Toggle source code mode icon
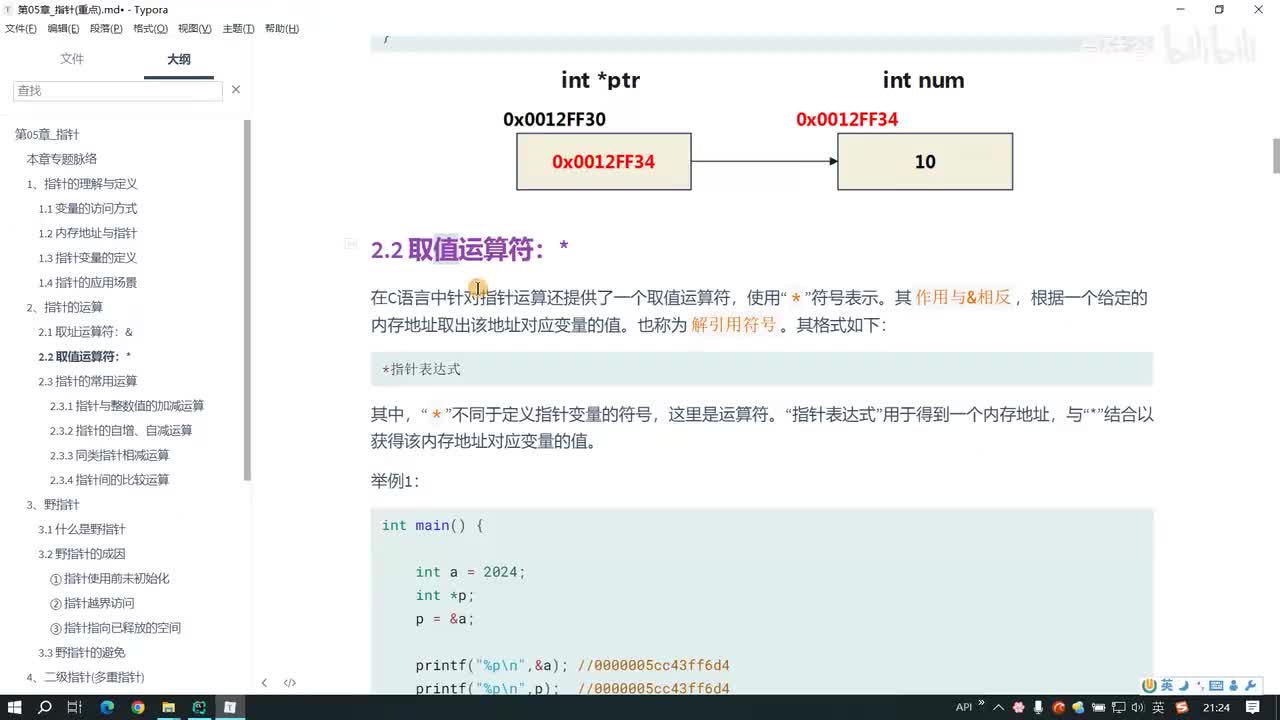The width and height of the screenshot is (1280, 720). [x=290, y=683]
